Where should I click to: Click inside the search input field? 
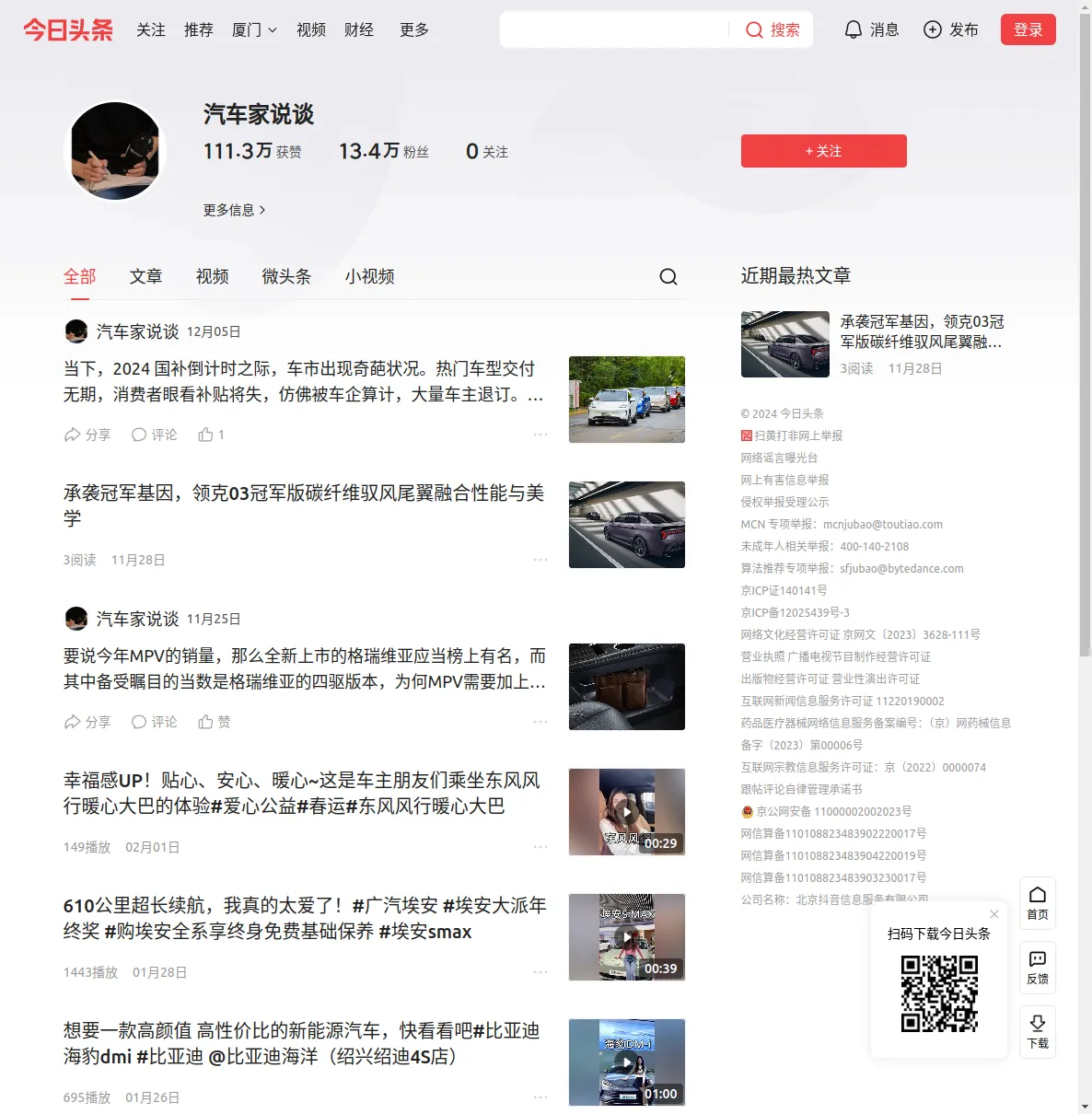coord(615,29)
